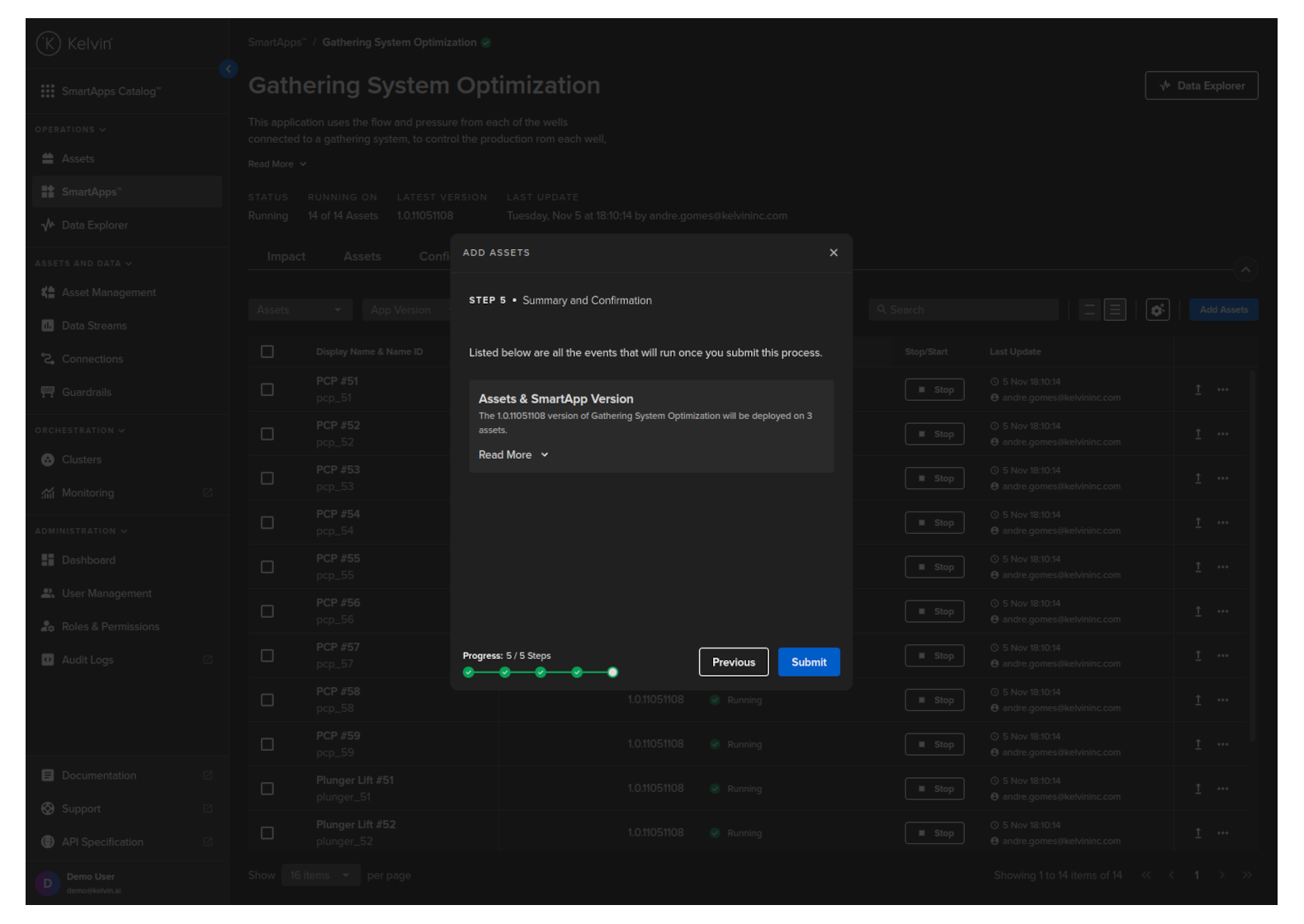Click the final step progress indicator dot
This screenshot has height=924, width=1304.
click(x=612, y=672)
